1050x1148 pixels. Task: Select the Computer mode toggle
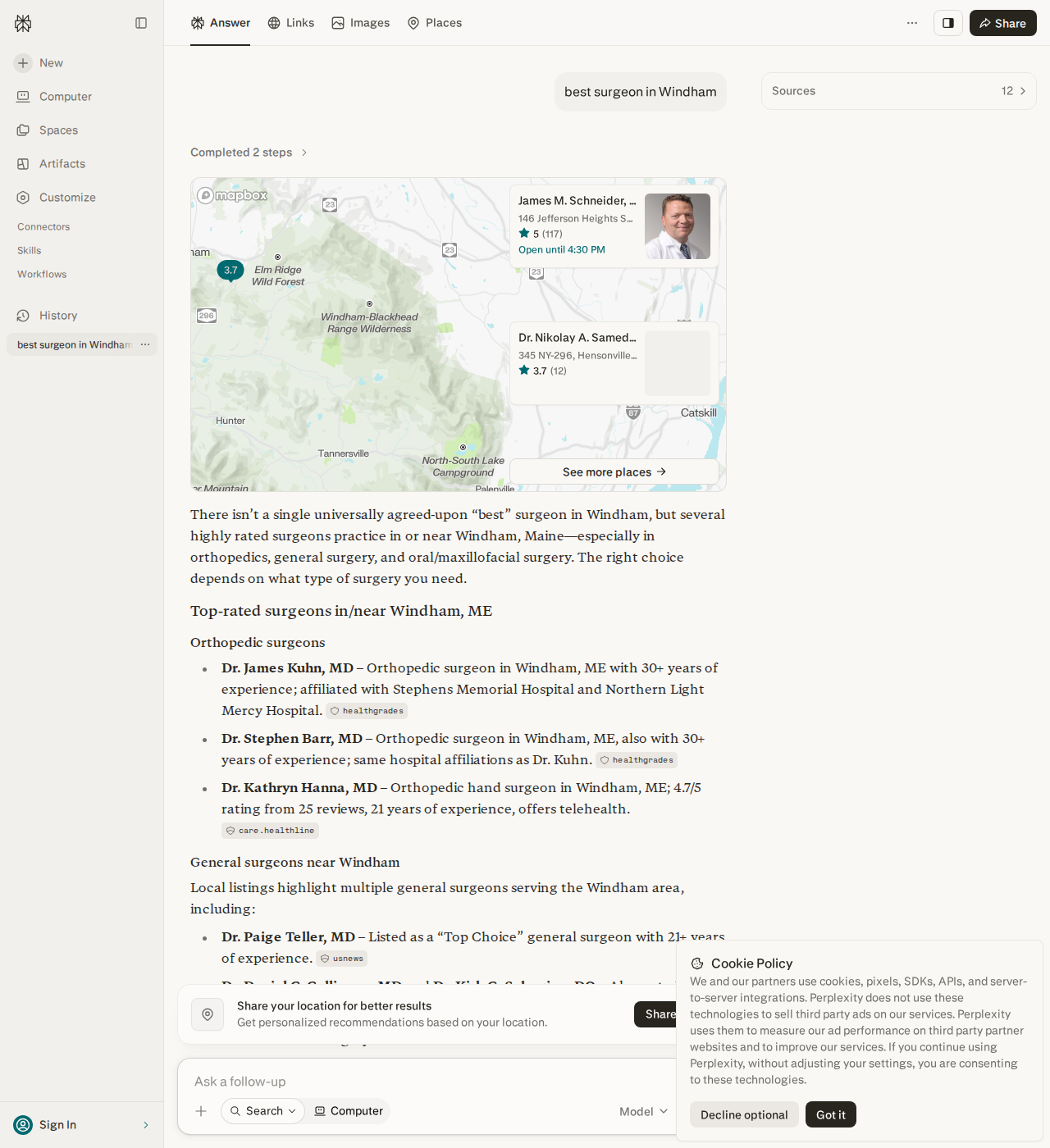349,1111
